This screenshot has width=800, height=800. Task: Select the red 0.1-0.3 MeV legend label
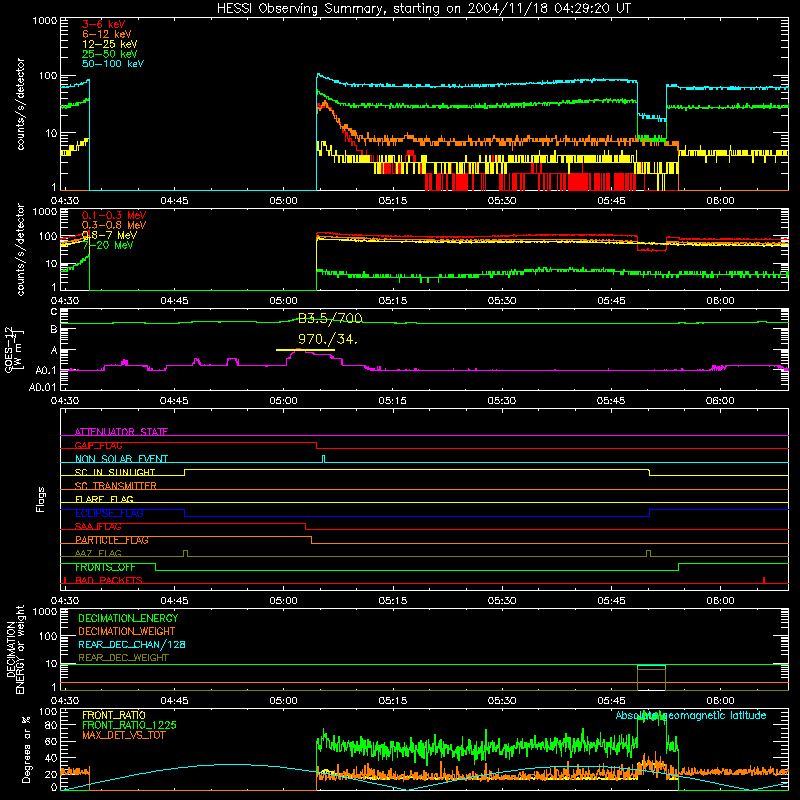(x=114, y=215)
